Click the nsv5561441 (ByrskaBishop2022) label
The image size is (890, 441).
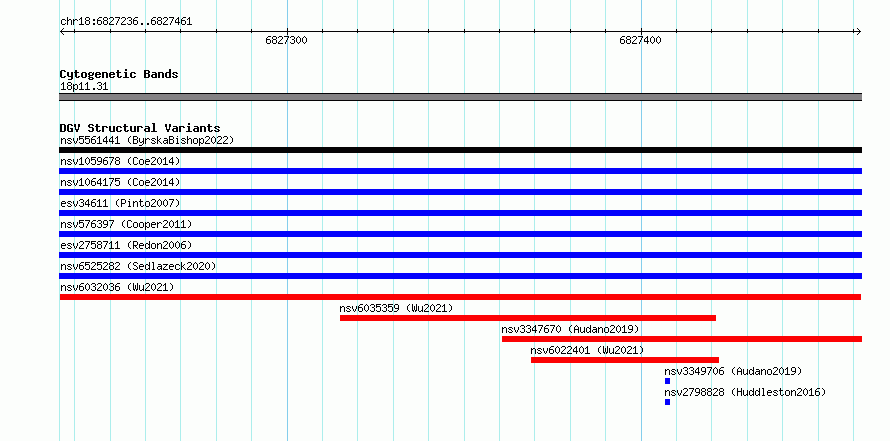tap(147, 140)
